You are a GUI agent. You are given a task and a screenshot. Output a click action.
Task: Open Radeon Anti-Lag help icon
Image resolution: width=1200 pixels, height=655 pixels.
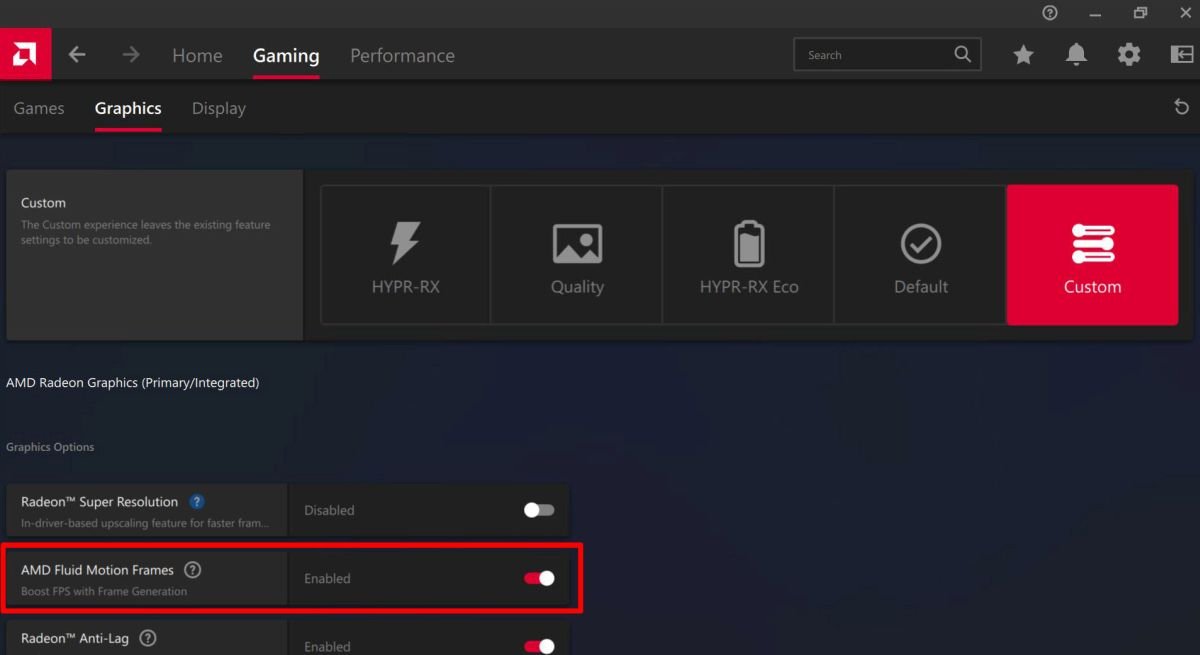[x=148, y=638]
